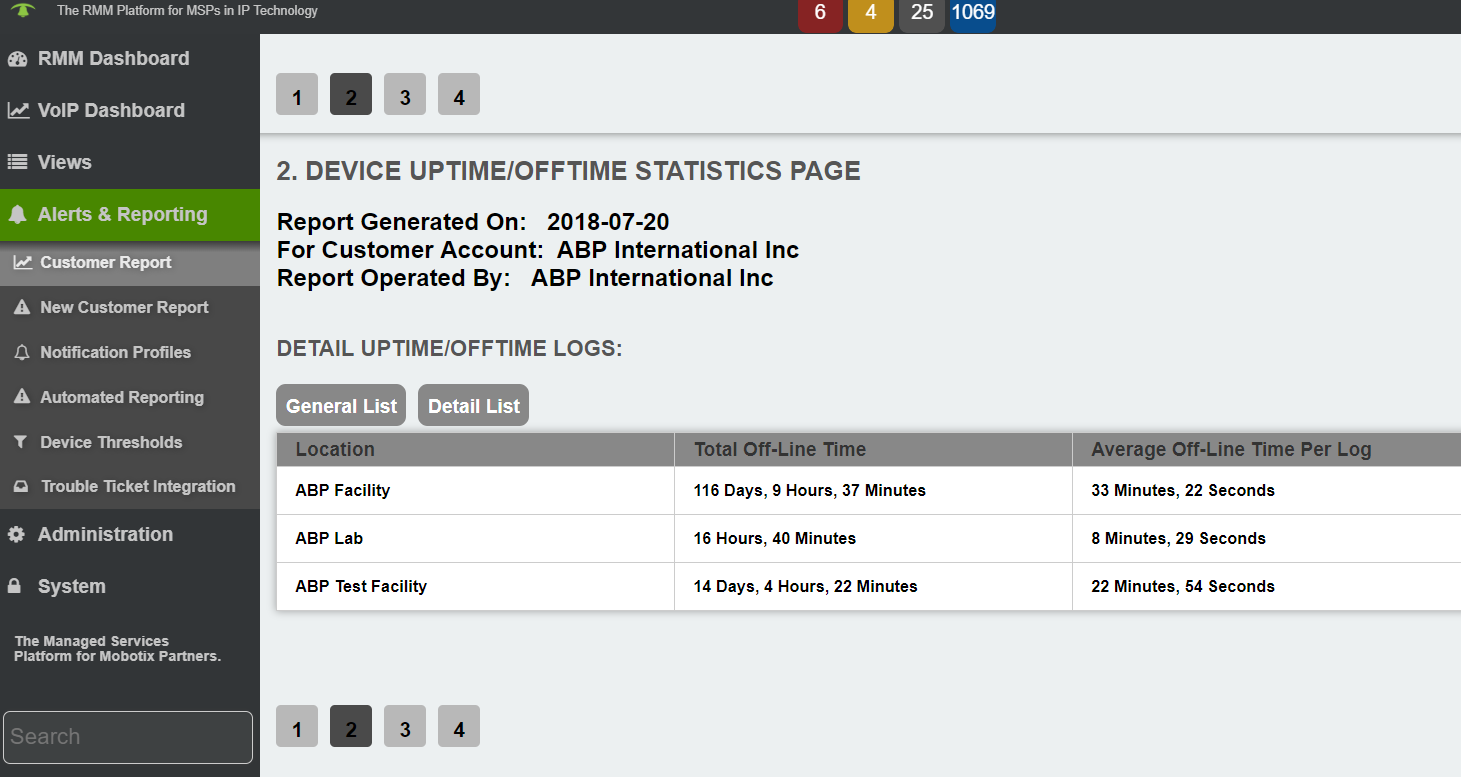Click the Views list icon
Screen dimensions: 1461x777
(17, 162)
